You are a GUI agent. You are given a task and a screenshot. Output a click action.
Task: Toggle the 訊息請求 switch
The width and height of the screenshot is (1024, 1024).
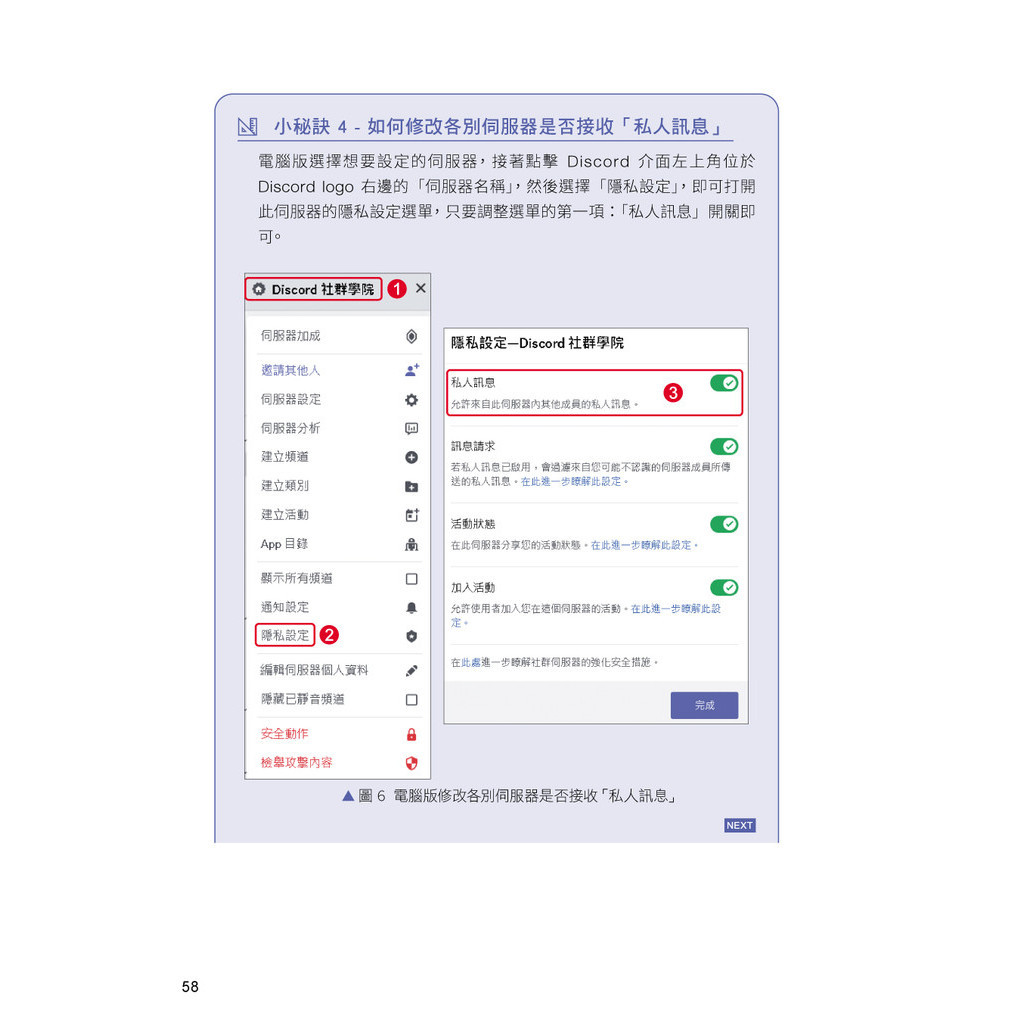(724, 446)
